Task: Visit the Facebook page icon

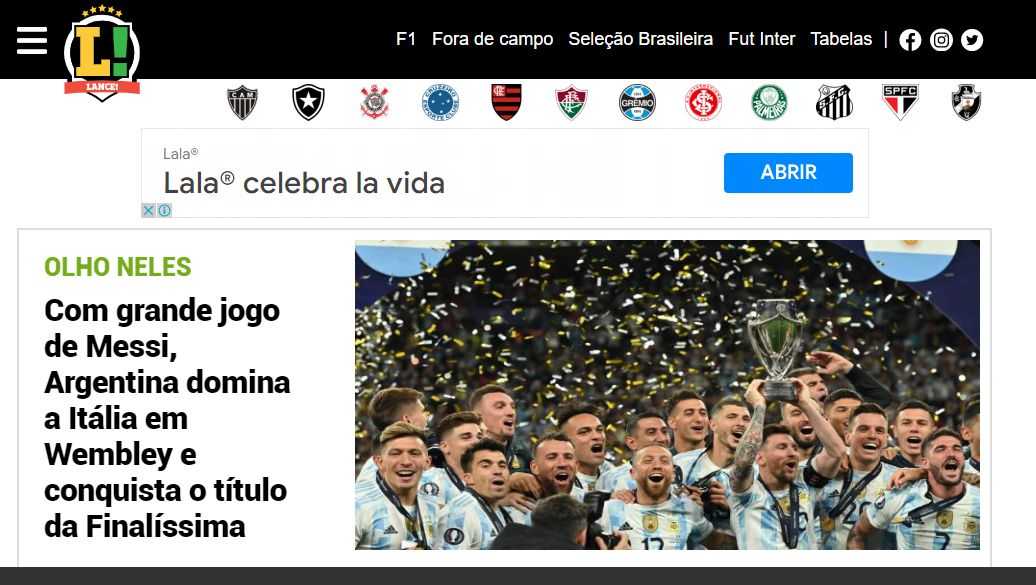Action: click(910, 40)
